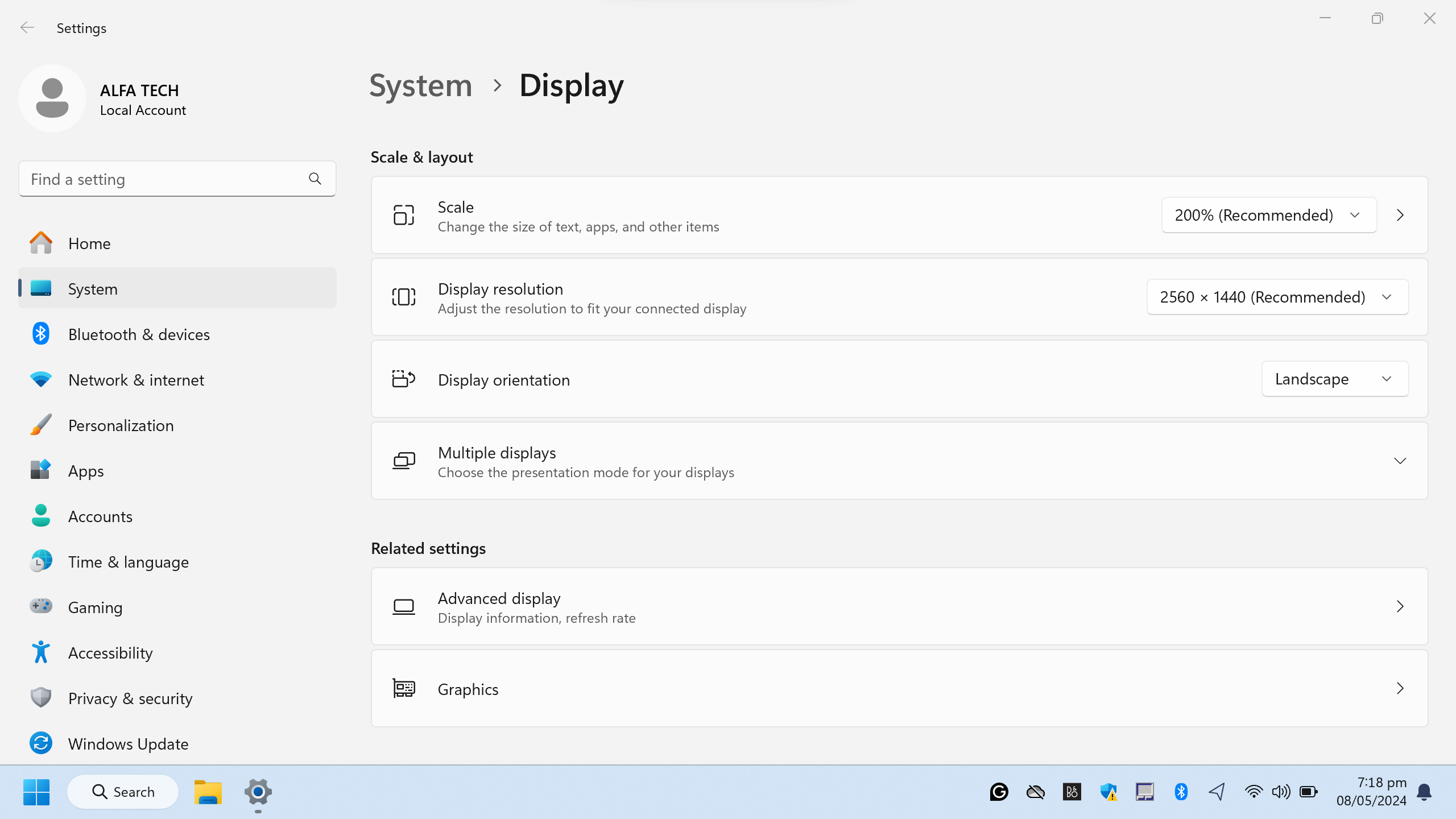Viewport: 1456px width, 819px height.
Task: Click the Advanced display label
Action: (x=499, y=598)
